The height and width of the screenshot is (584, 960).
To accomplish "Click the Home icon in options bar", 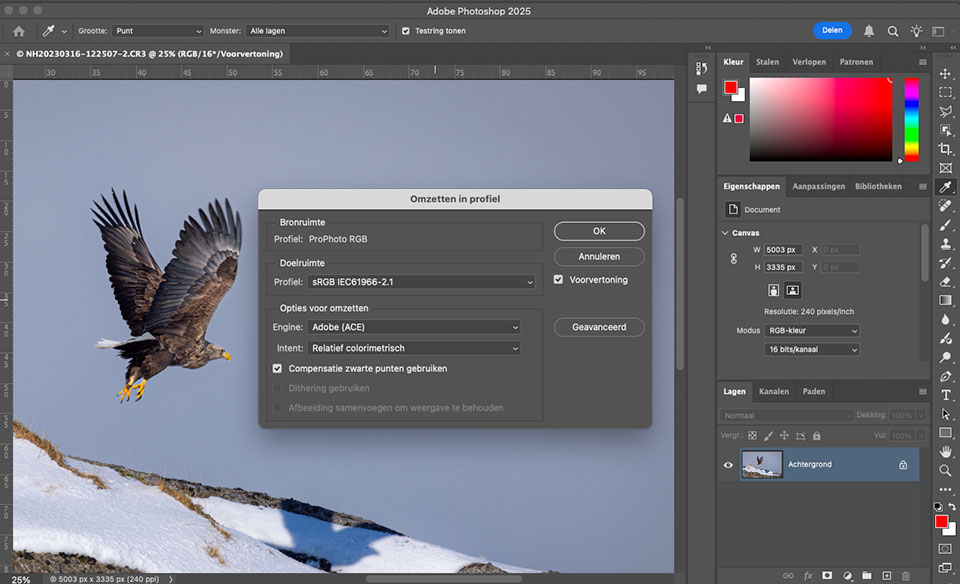I will pyautogui.click(x=19, y=31).
